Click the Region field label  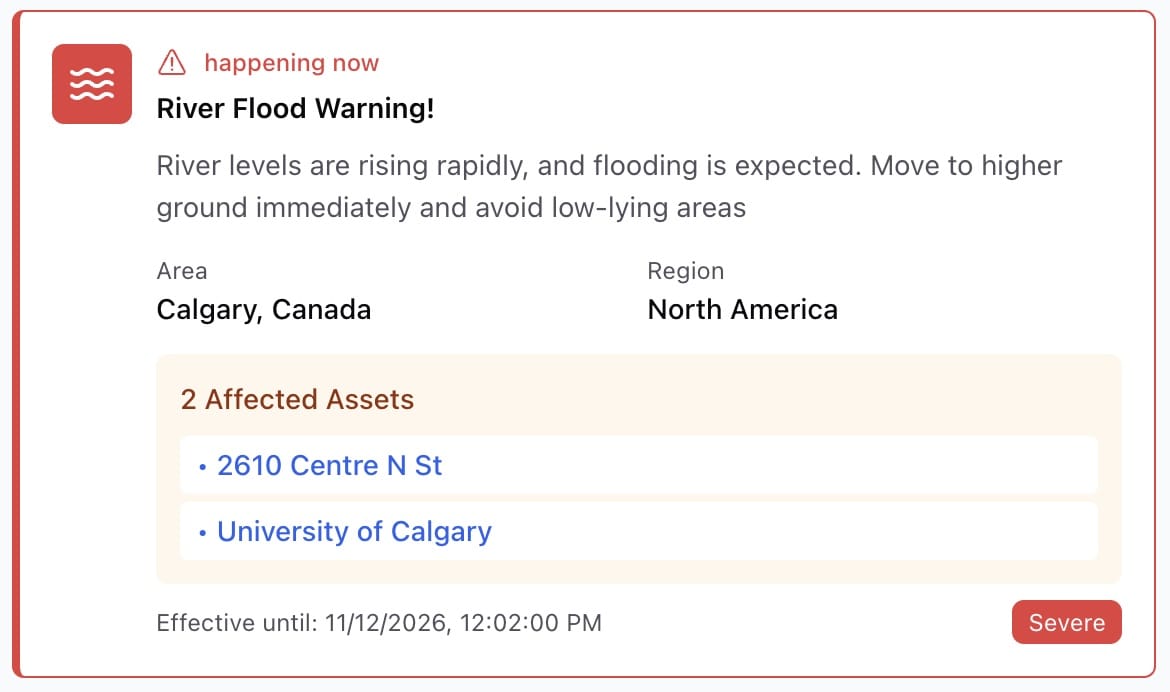(685, 270)
